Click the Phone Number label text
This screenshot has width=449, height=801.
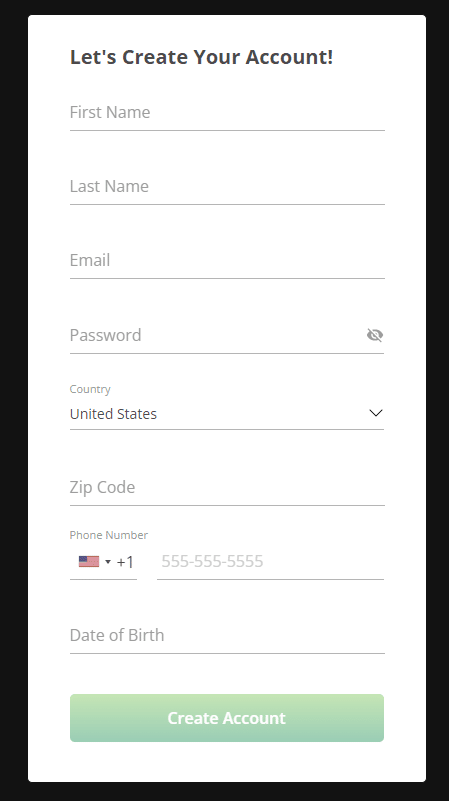pyautogui.click(x=109, y=535)
